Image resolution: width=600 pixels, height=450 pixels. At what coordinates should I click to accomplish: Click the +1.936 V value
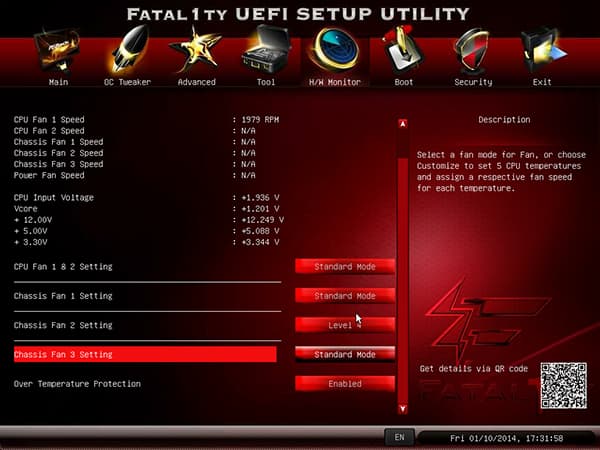pos(260,197)
